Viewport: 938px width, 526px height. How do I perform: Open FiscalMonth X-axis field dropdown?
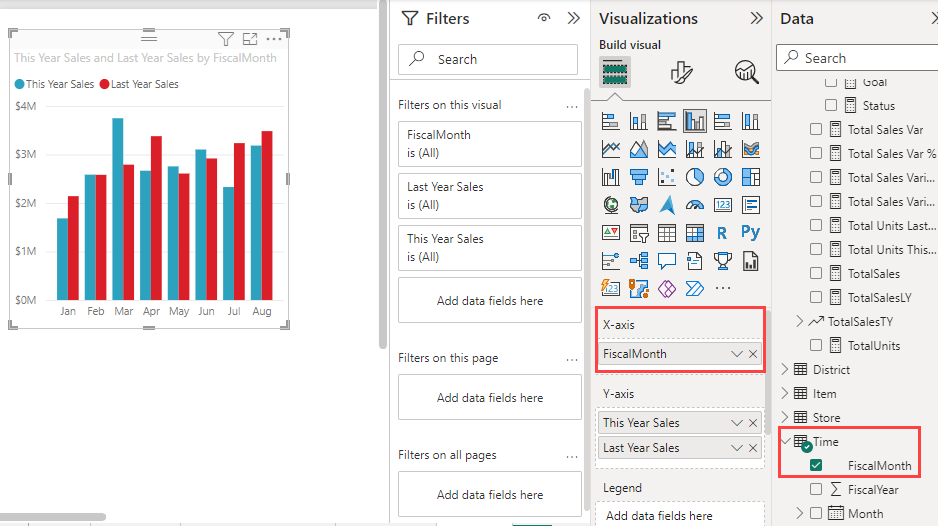737,354
